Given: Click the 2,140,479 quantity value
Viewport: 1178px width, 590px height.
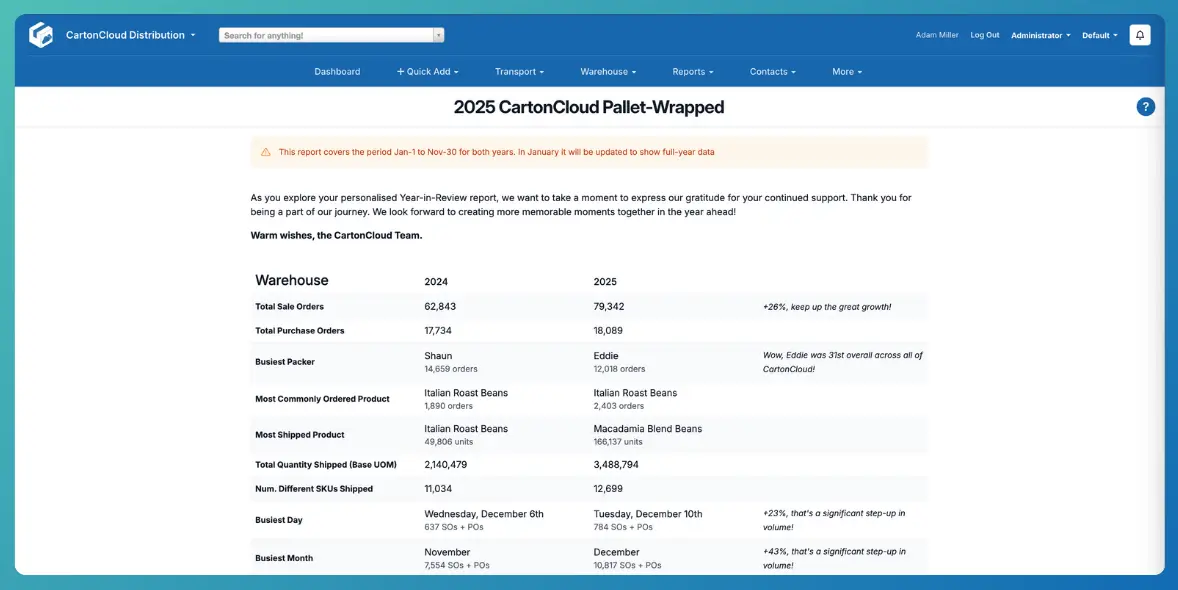Looking at the screenshot, I should (x=446, y=464).
